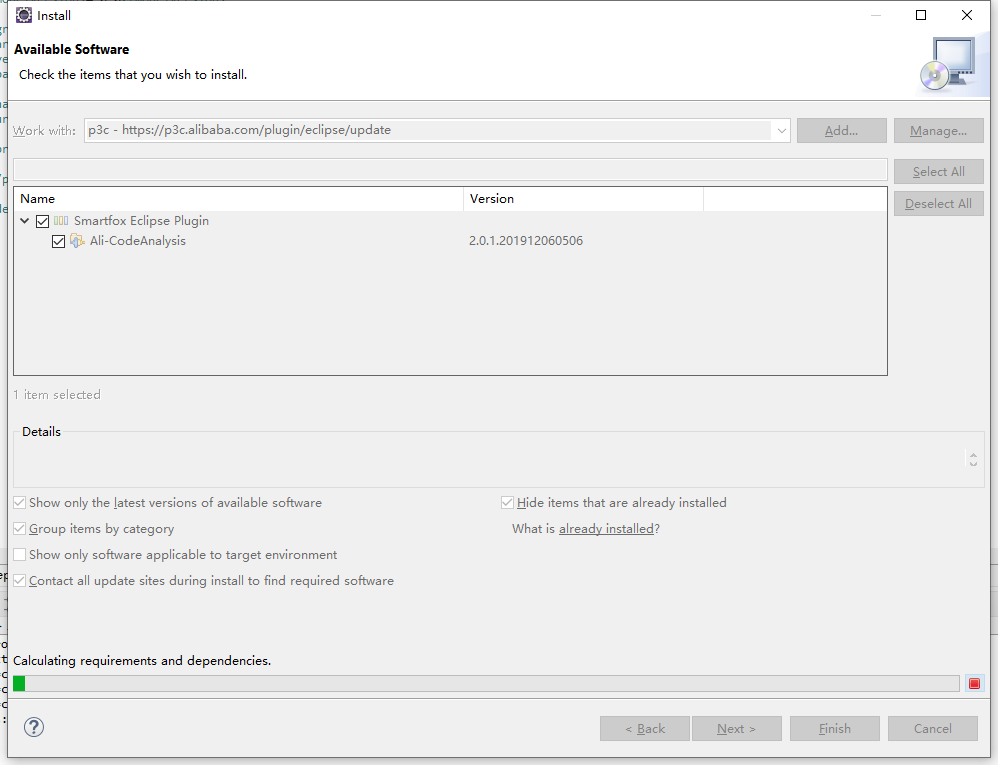This screenshot has height=765, width=998.
Task: Enable Show only software applicable to target environment
Action: point(20,555)
